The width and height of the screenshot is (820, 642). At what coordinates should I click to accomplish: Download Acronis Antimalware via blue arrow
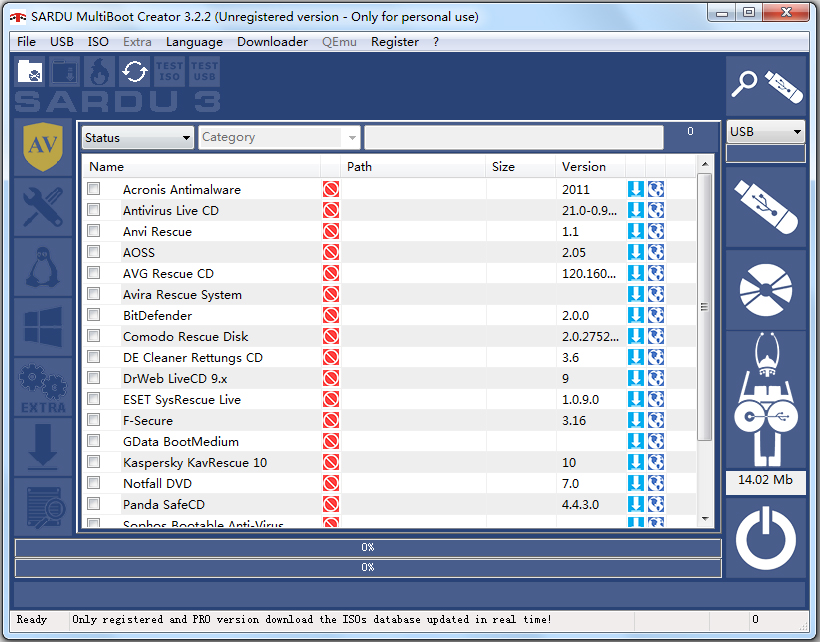coord(636,189)
